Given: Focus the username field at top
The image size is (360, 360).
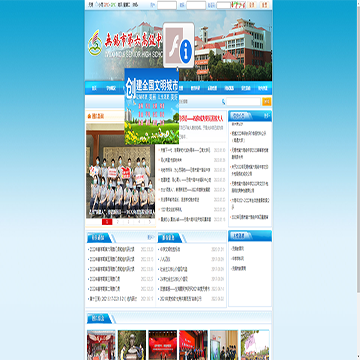Looking at the screenshot, I should pos(167,5).
